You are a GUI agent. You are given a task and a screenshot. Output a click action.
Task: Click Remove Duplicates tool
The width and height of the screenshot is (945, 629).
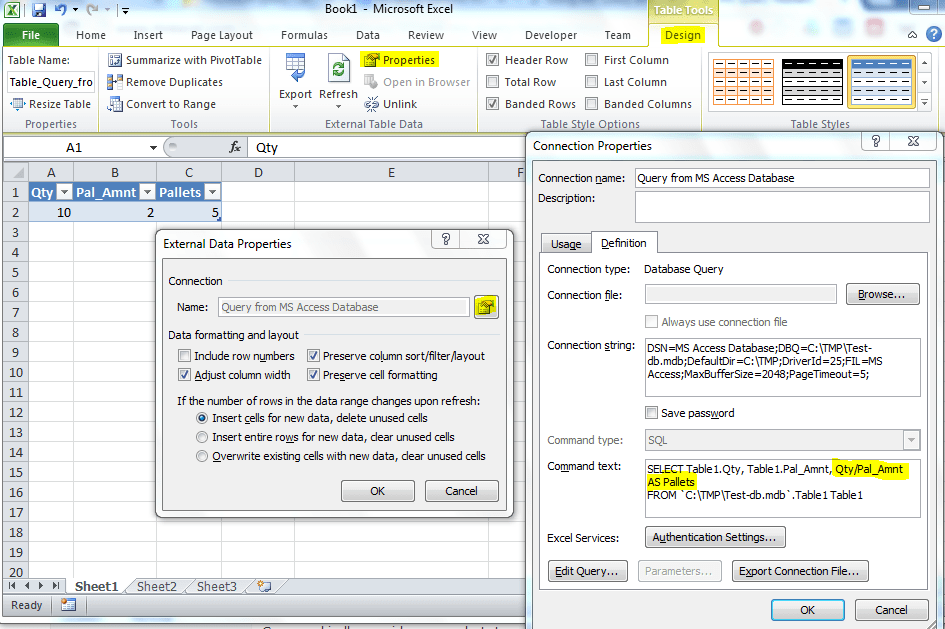(x=165, y=82)
